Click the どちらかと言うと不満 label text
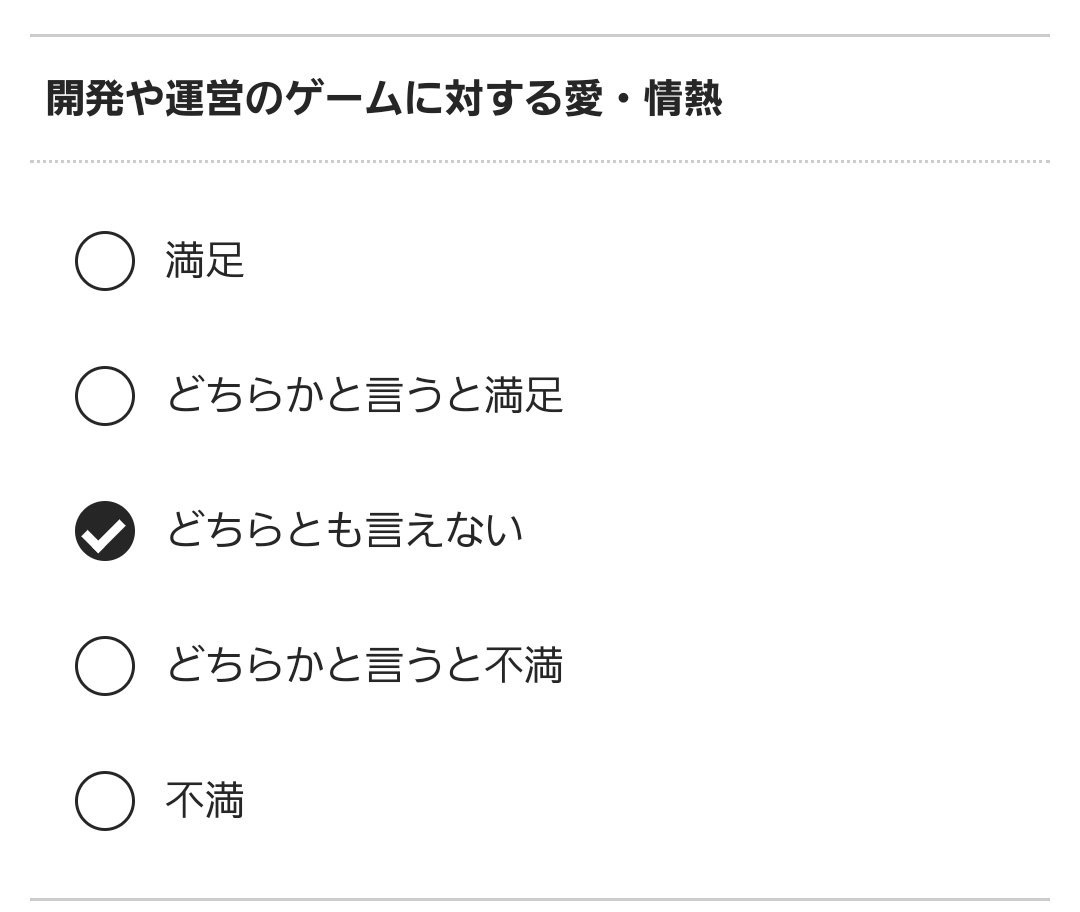The image size is (1080, 912). (x=364, y=666)
